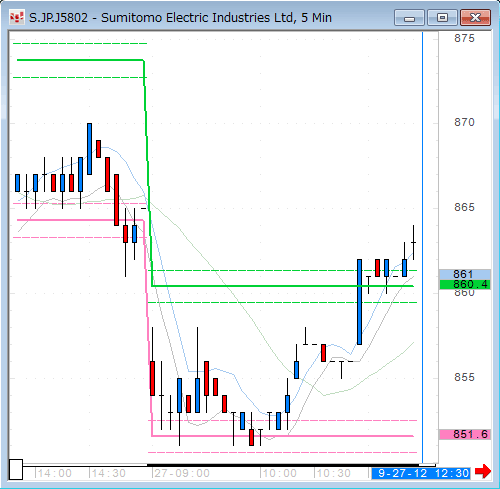The width and height of the screenshot is (500, 489).
Task: Click the black horizontal scrollbar above the time axis
Action: coord(283,465)
